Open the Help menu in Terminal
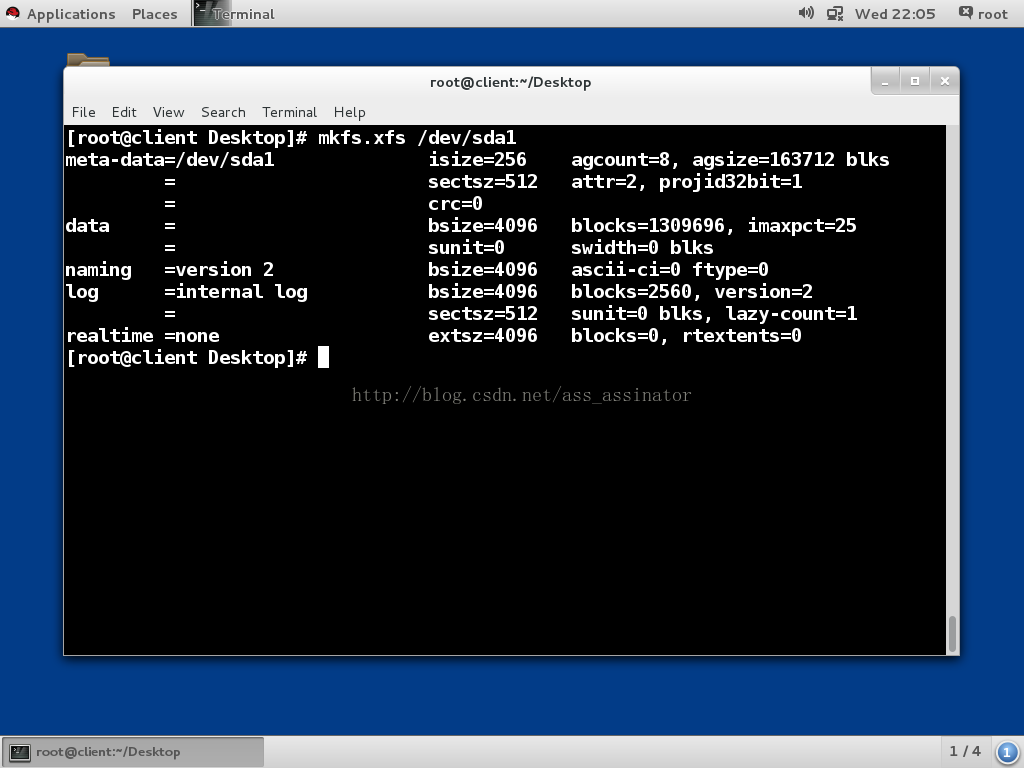 pyautogui.click(x=349, y=112)
